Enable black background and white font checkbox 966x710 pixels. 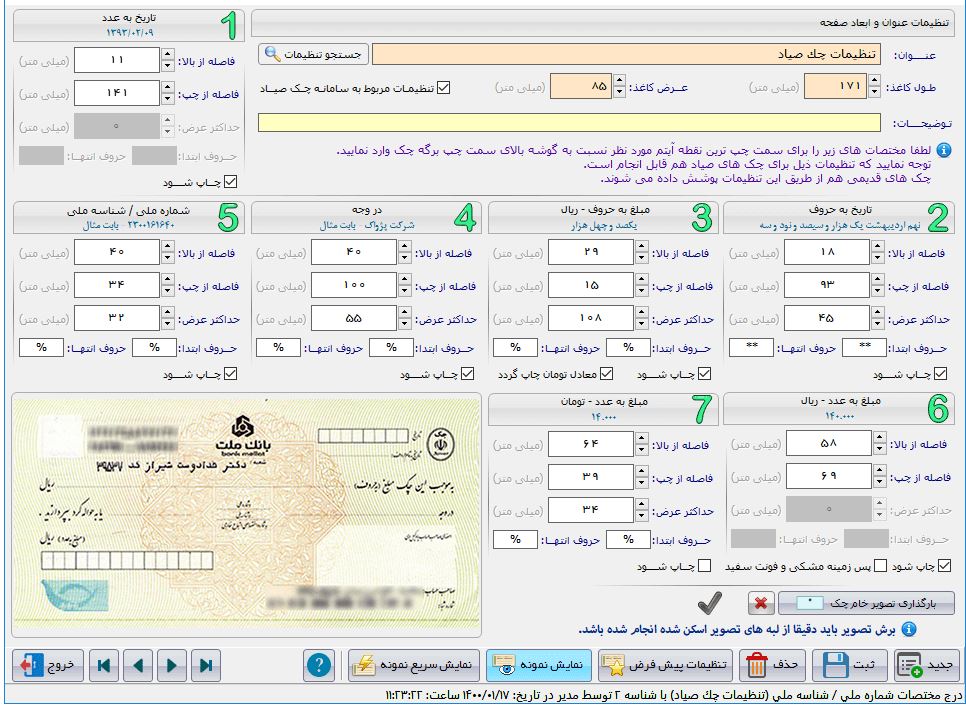click(x=881, y=567)
